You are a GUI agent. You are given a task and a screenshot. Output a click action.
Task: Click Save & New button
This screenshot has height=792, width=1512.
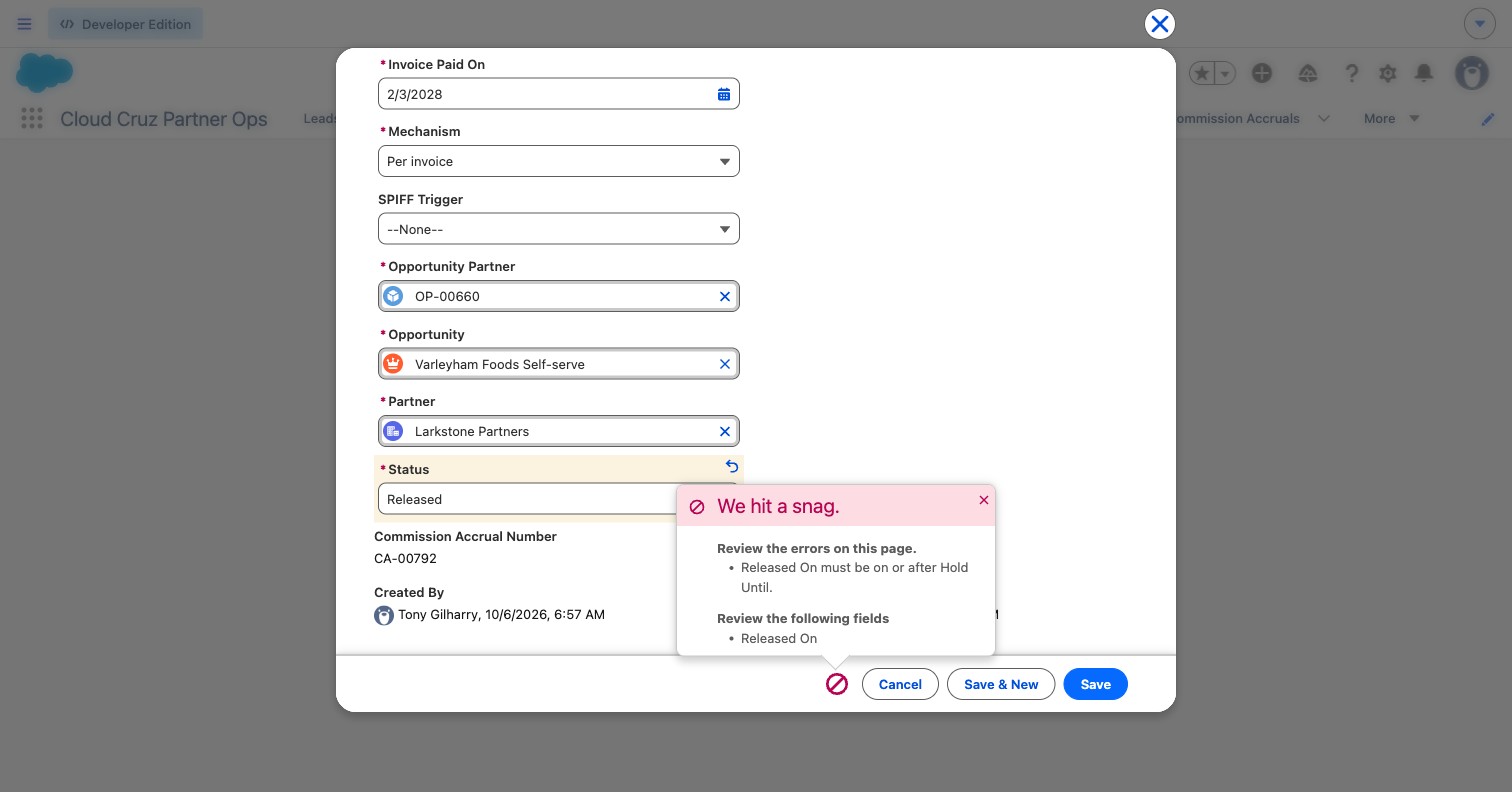click(1001, 684)
